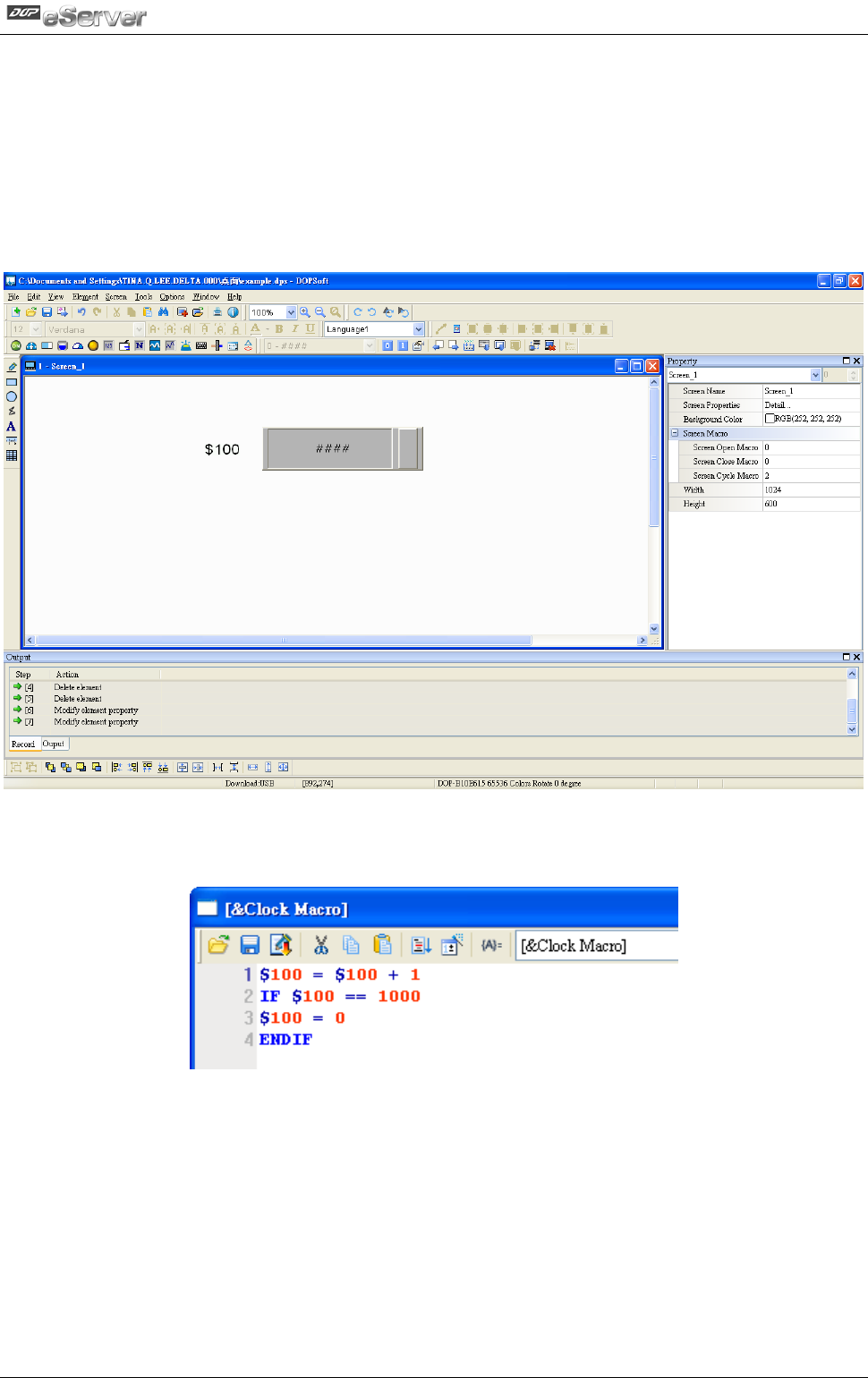Viewport: 868px width, 1378px height.
Task: Open the Element menu
Action: click(85, 296)
